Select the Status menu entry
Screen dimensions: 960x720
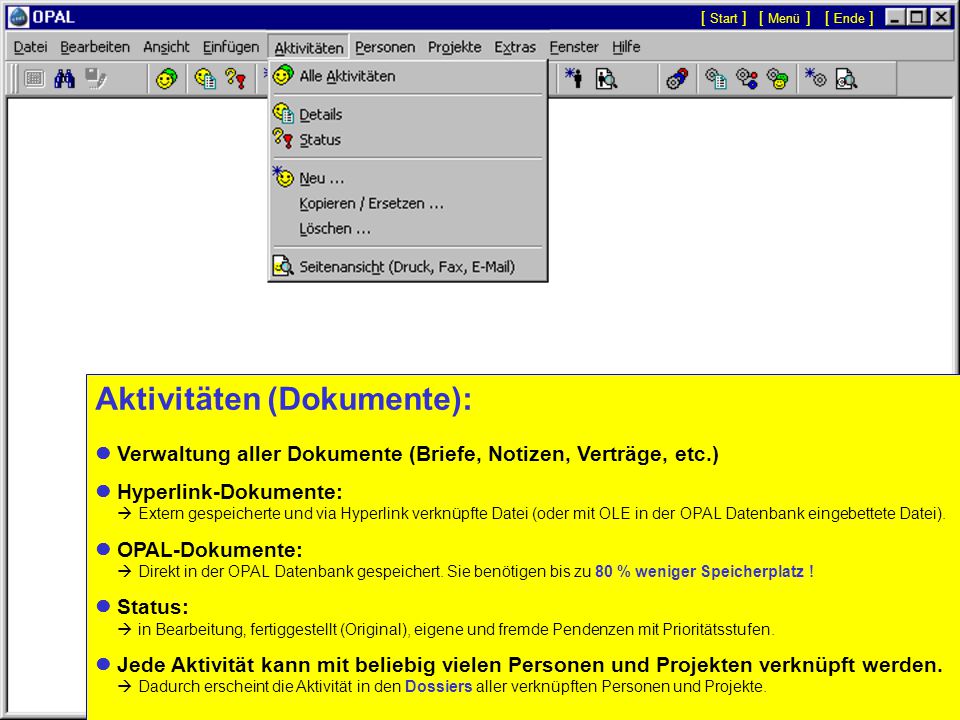pos(408,140)
